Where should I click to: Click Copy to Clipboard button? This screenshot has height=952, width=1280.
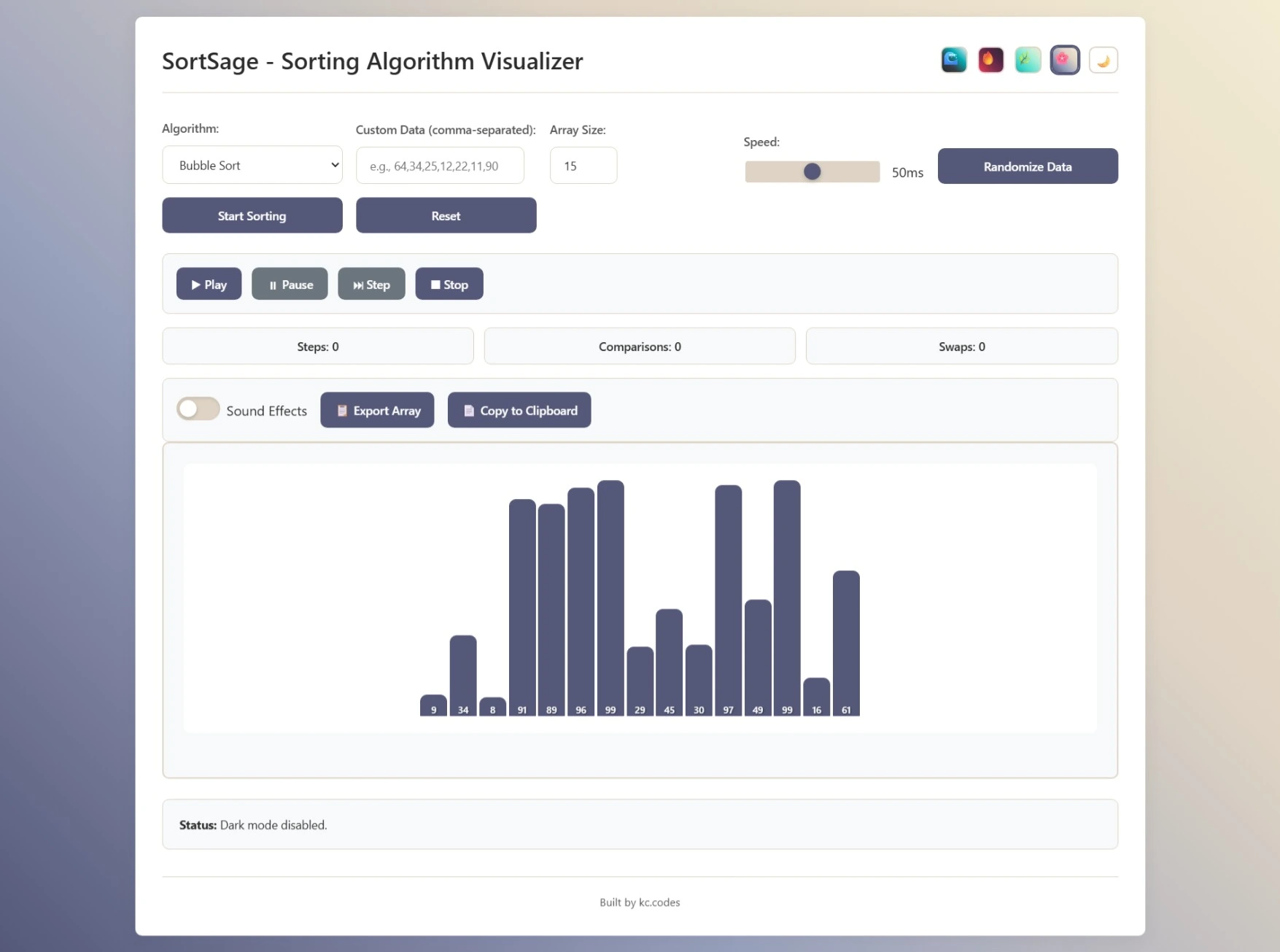[519, 410]
